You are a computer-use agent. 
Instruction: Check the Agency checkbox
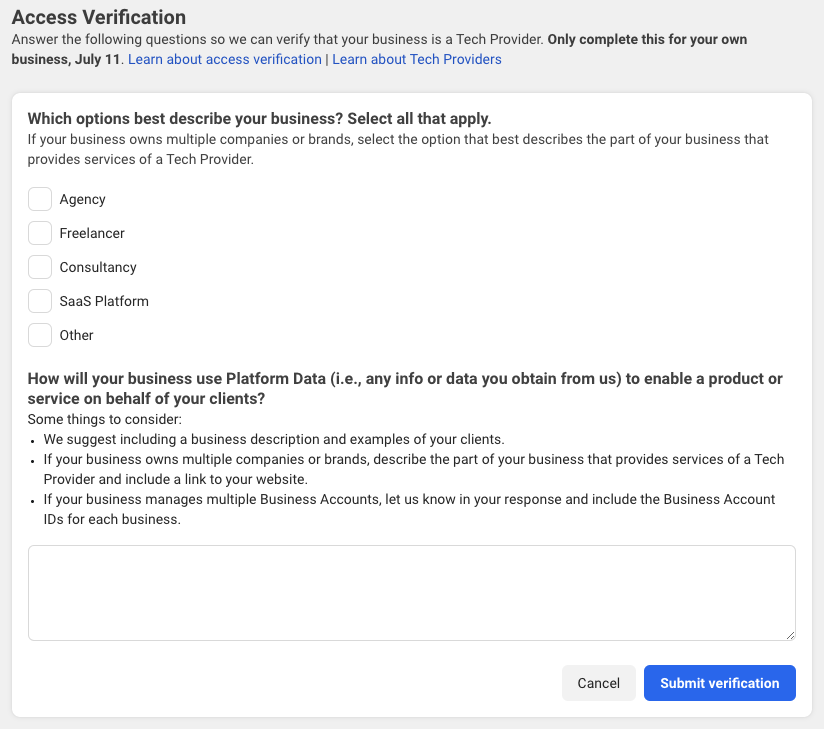click(40, 199)
